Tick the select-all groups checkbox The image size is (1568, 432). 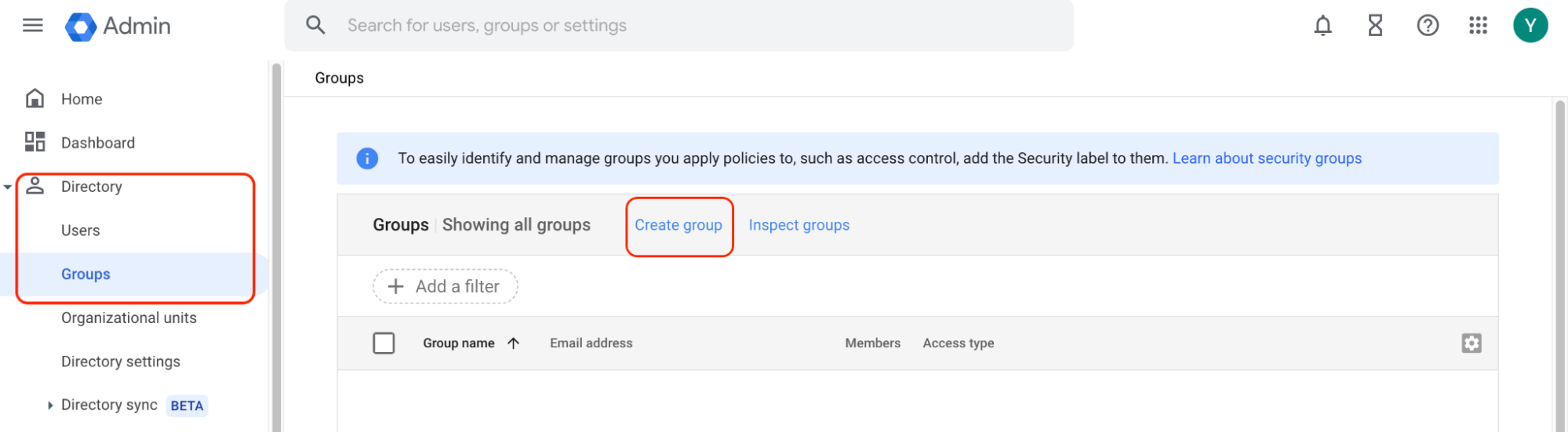click(384, 343)
